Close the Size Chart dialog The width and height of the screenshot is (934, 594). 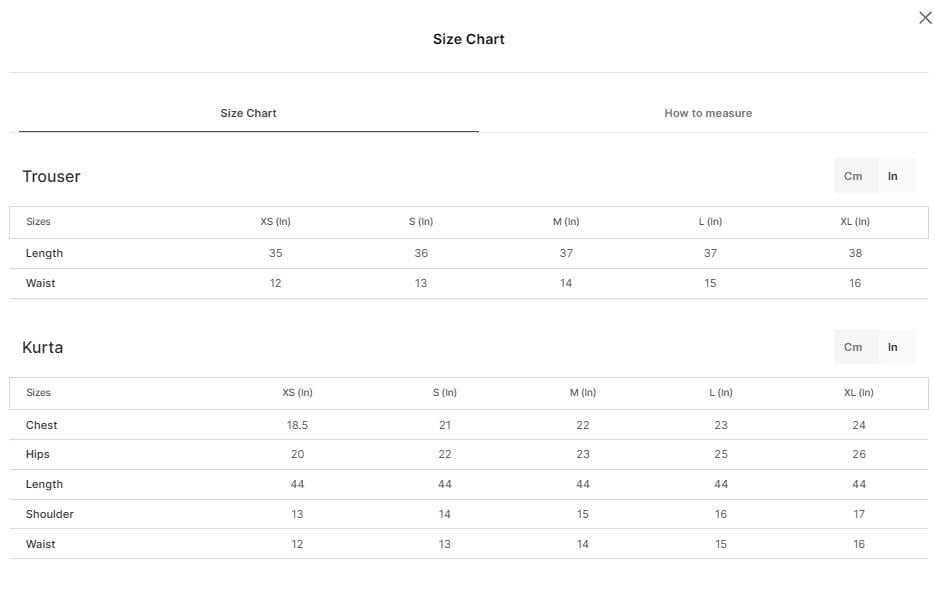click(x=925, y=18)
